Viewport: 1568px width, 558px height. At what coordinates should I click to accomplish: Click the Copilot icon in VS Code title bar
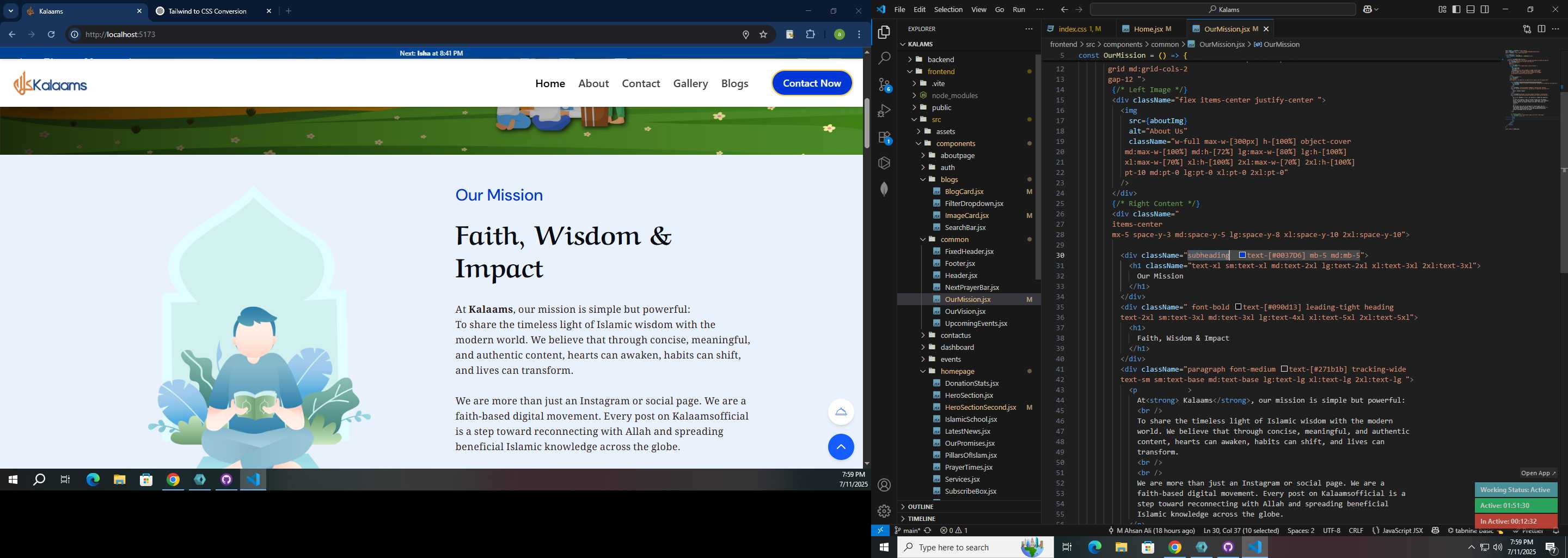(x=1368, y=9)
